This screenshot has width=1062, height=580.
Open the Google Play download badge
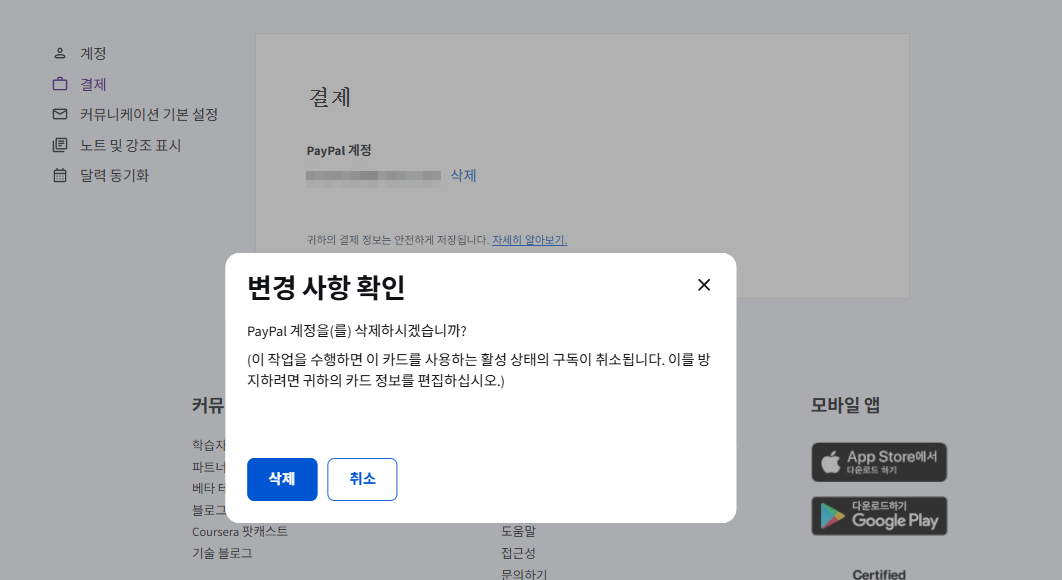879,516
